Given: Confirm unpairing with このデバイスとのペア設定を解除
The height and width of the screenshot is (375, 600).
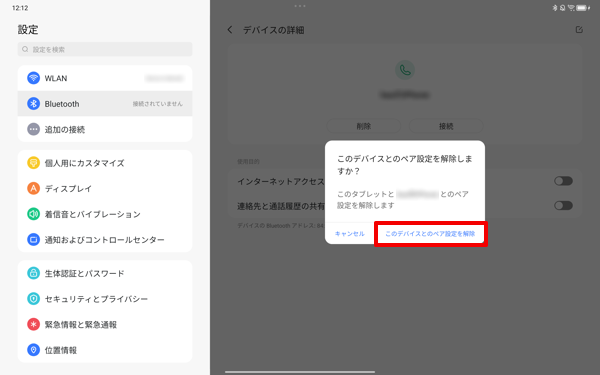Looking at the screenshot, I should pyautogui.click(x=430, y=234).
